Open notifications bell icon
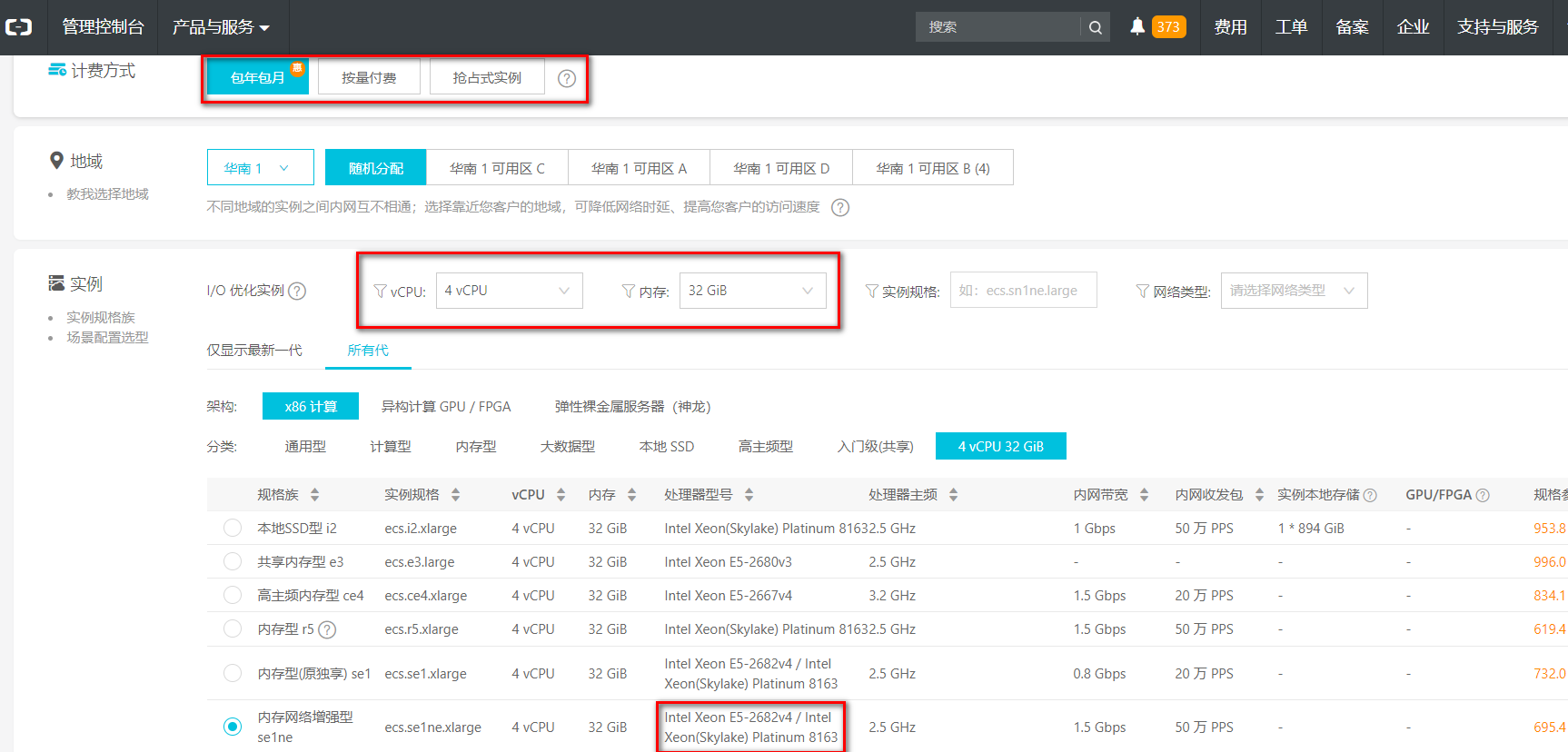 tap(1137, 26)
